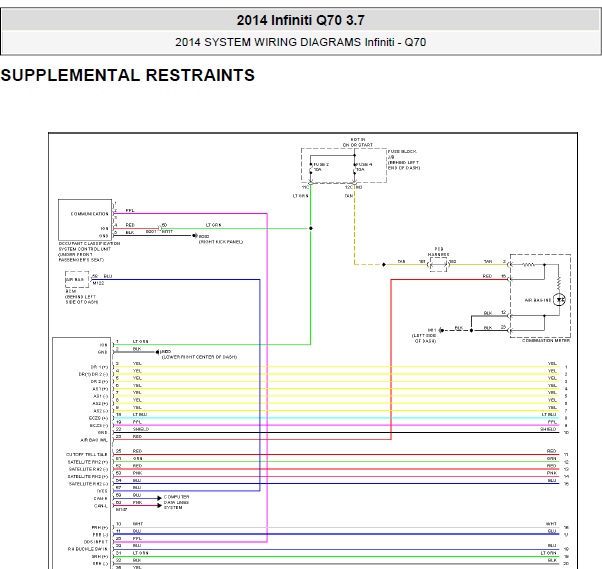
Task: Click the 'WHT' label at terminal 10
Action: 138,524
